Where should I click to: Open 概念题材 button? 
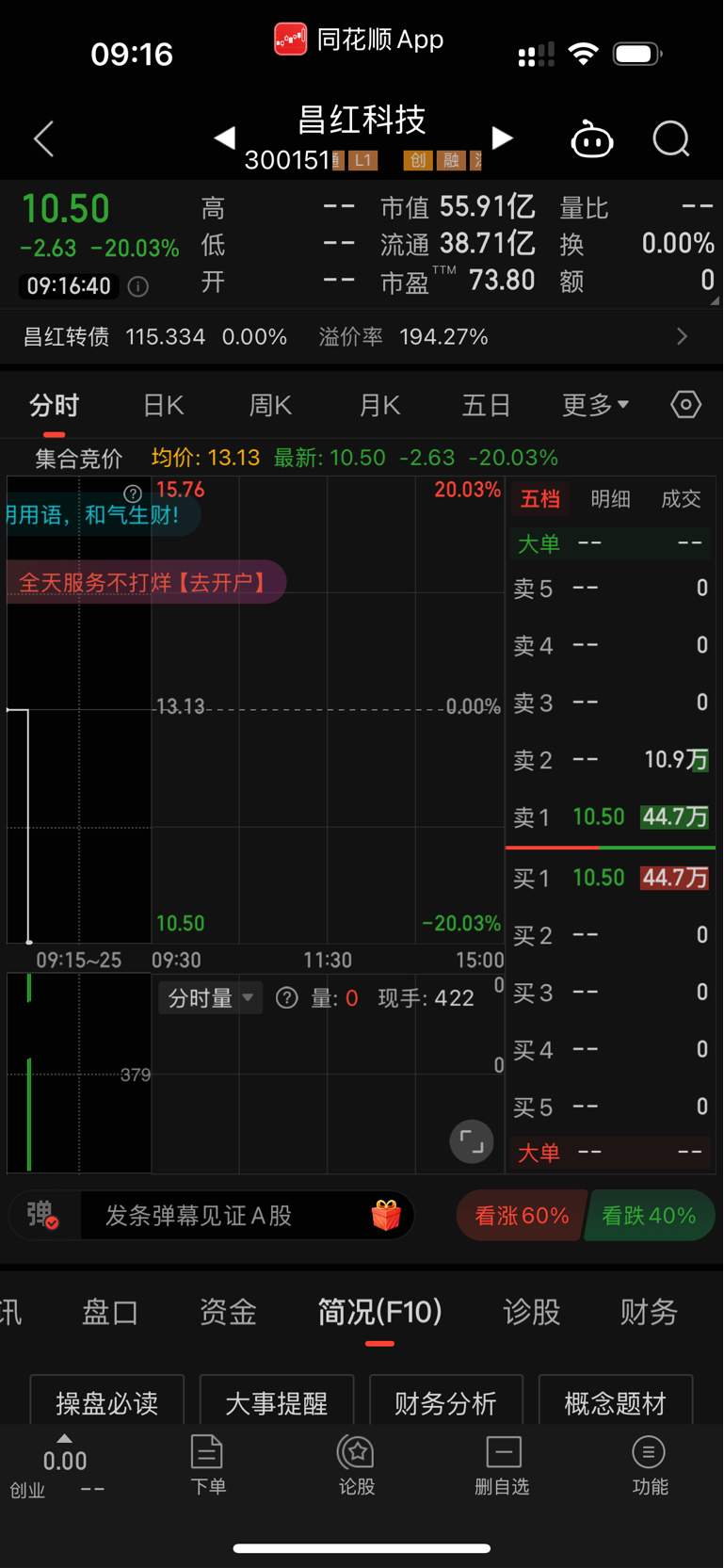click(x=615, y=1401)
